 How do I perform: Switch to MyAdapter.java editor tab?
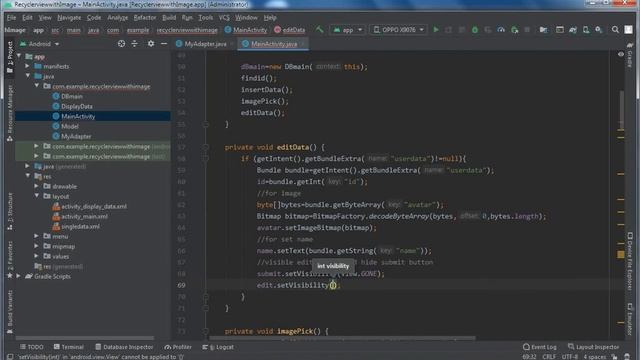pyautogui.click(x=205, y=44)
